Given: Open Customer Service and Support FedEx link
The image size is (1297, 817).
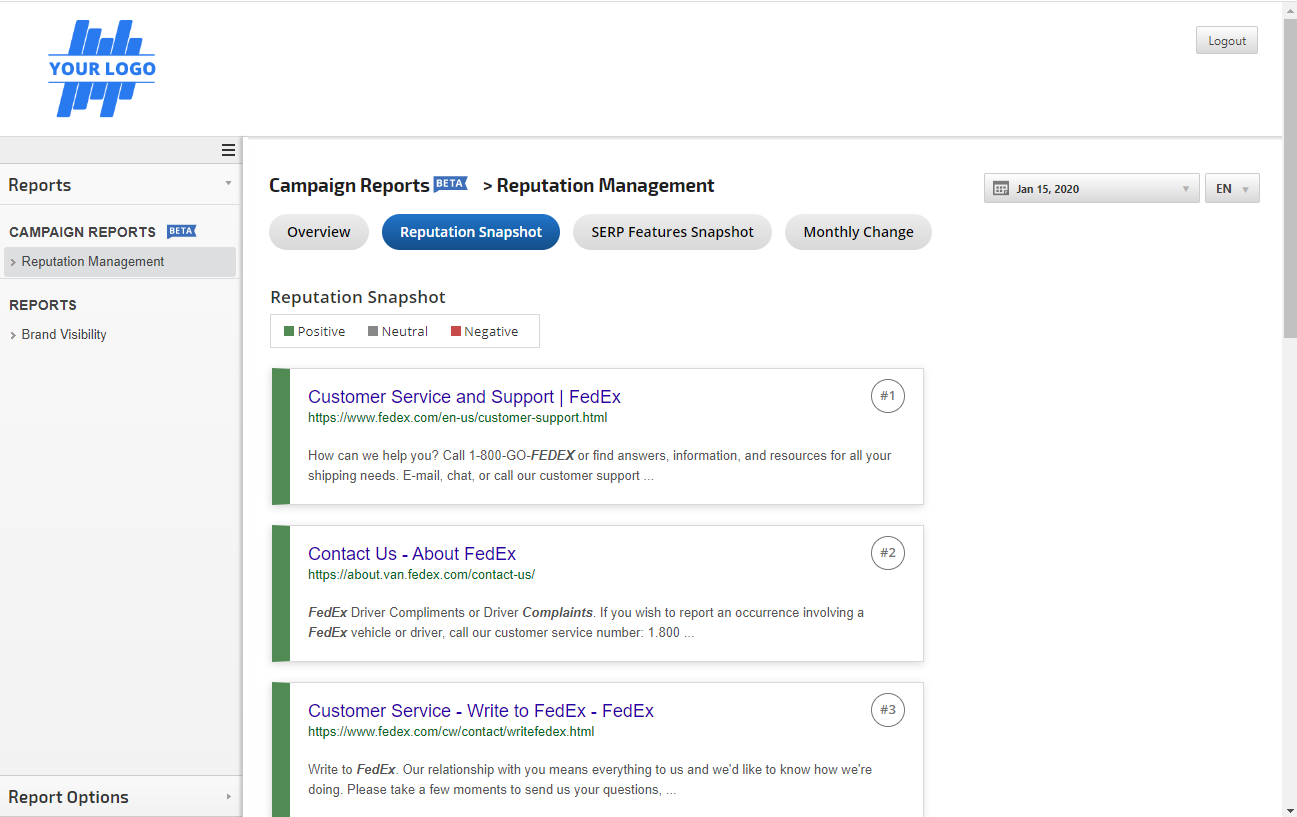Looking at the screenshot, I should point(464,397).
